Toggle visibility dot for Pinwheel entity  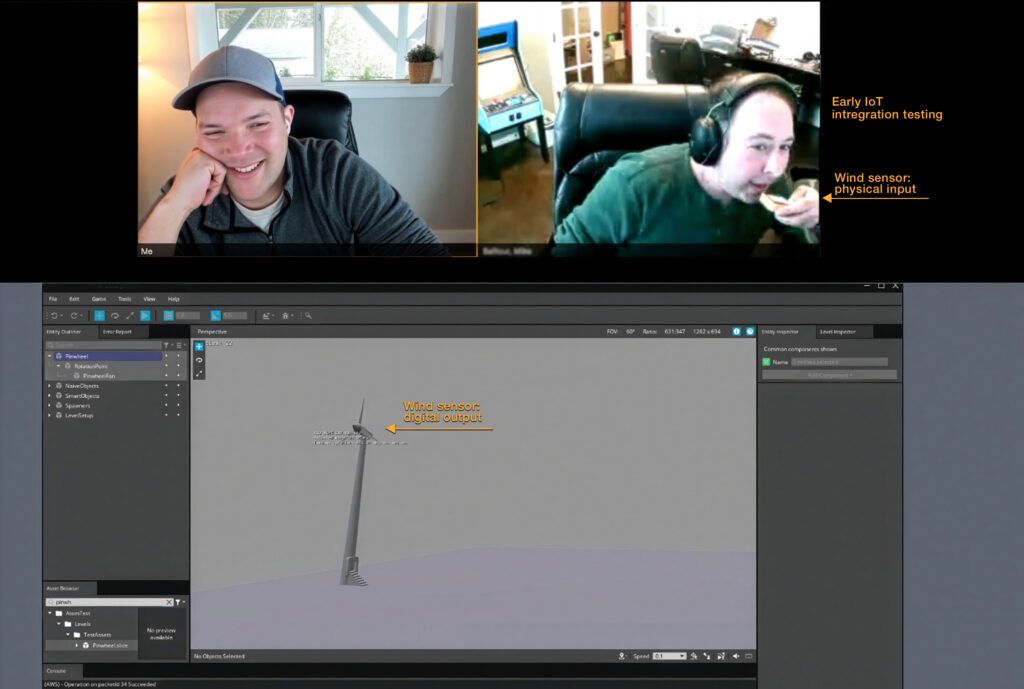[166, 356]
